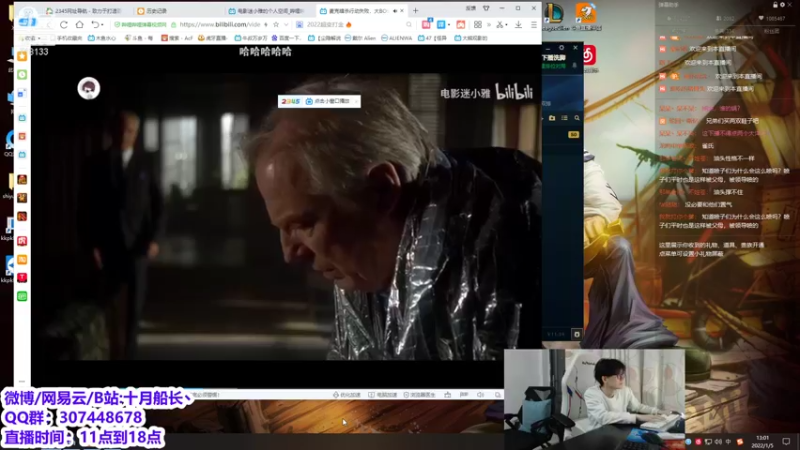Screen dimensions: 800x450
Task: Click the share icon in browser status bar
Action: [447, 395]
